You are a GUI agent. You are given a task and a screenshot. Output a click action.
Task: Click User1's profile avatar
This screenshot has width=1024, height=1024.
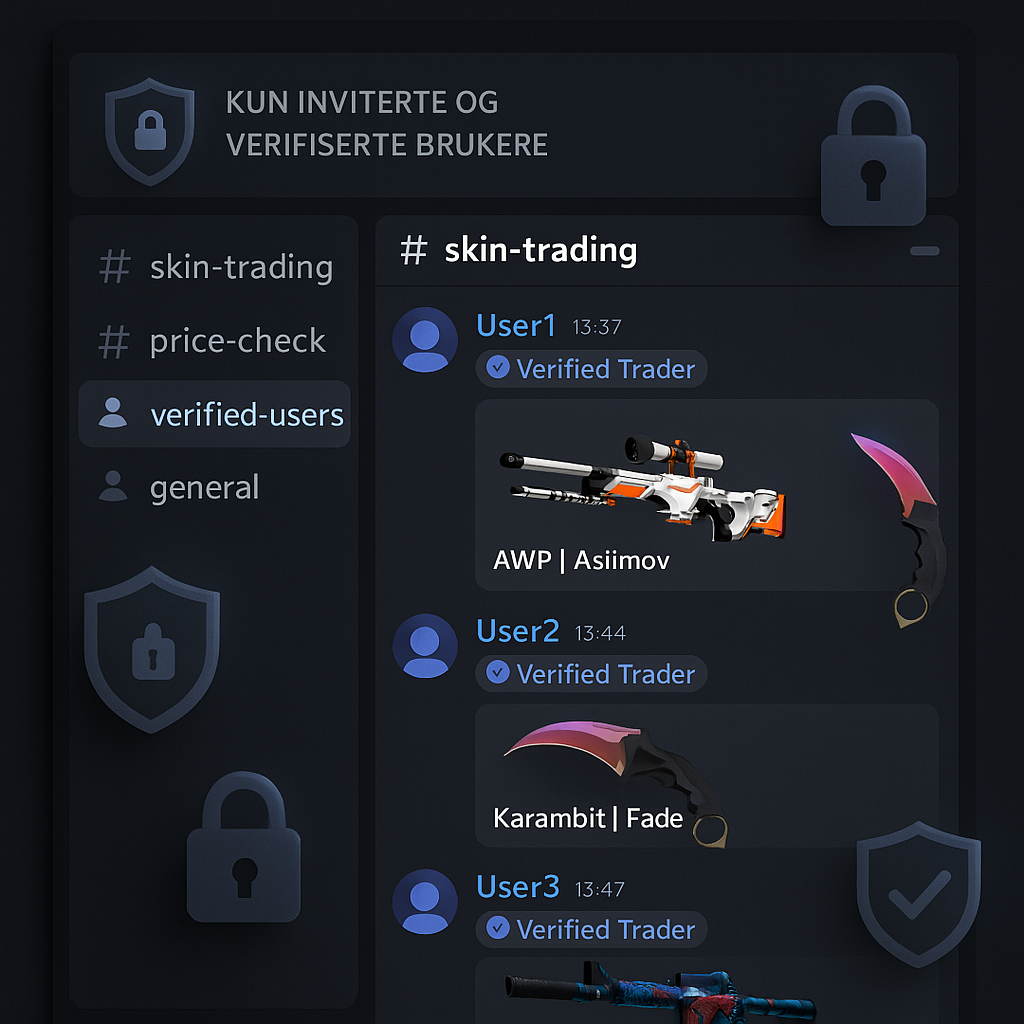424,340
